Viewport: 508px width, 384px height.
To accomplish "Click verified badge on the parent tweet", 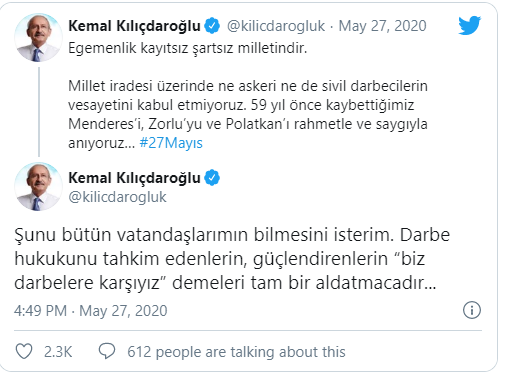I will pos(212,26).
